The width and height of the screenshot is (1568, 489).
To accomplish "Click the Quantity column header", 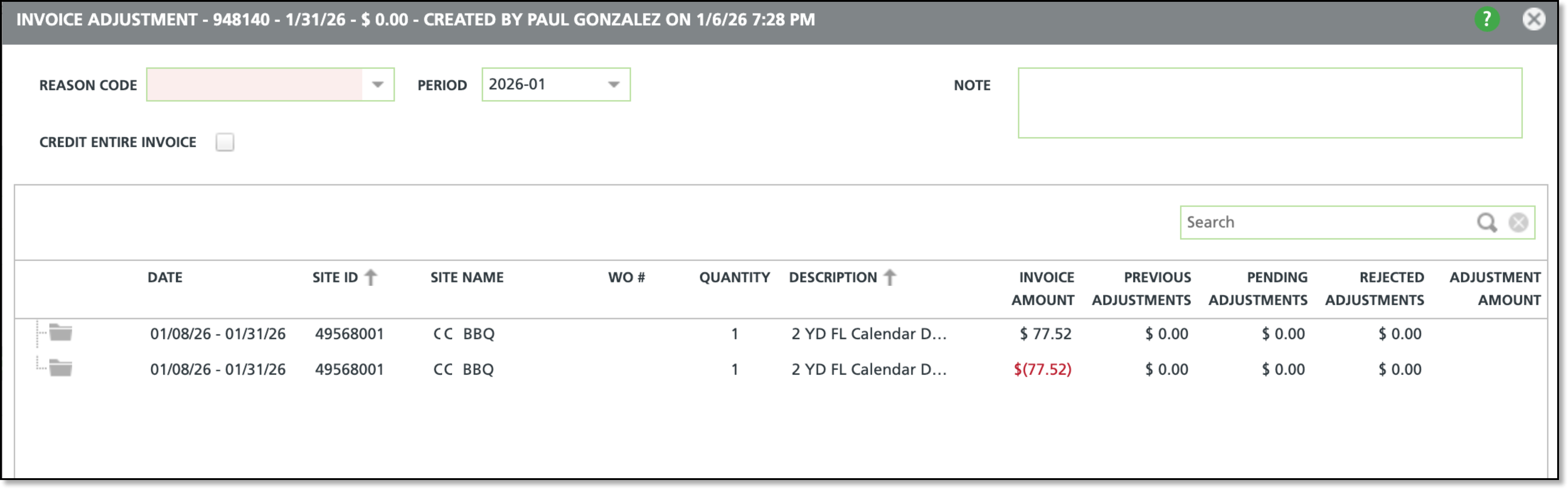I will coord(734,278).
